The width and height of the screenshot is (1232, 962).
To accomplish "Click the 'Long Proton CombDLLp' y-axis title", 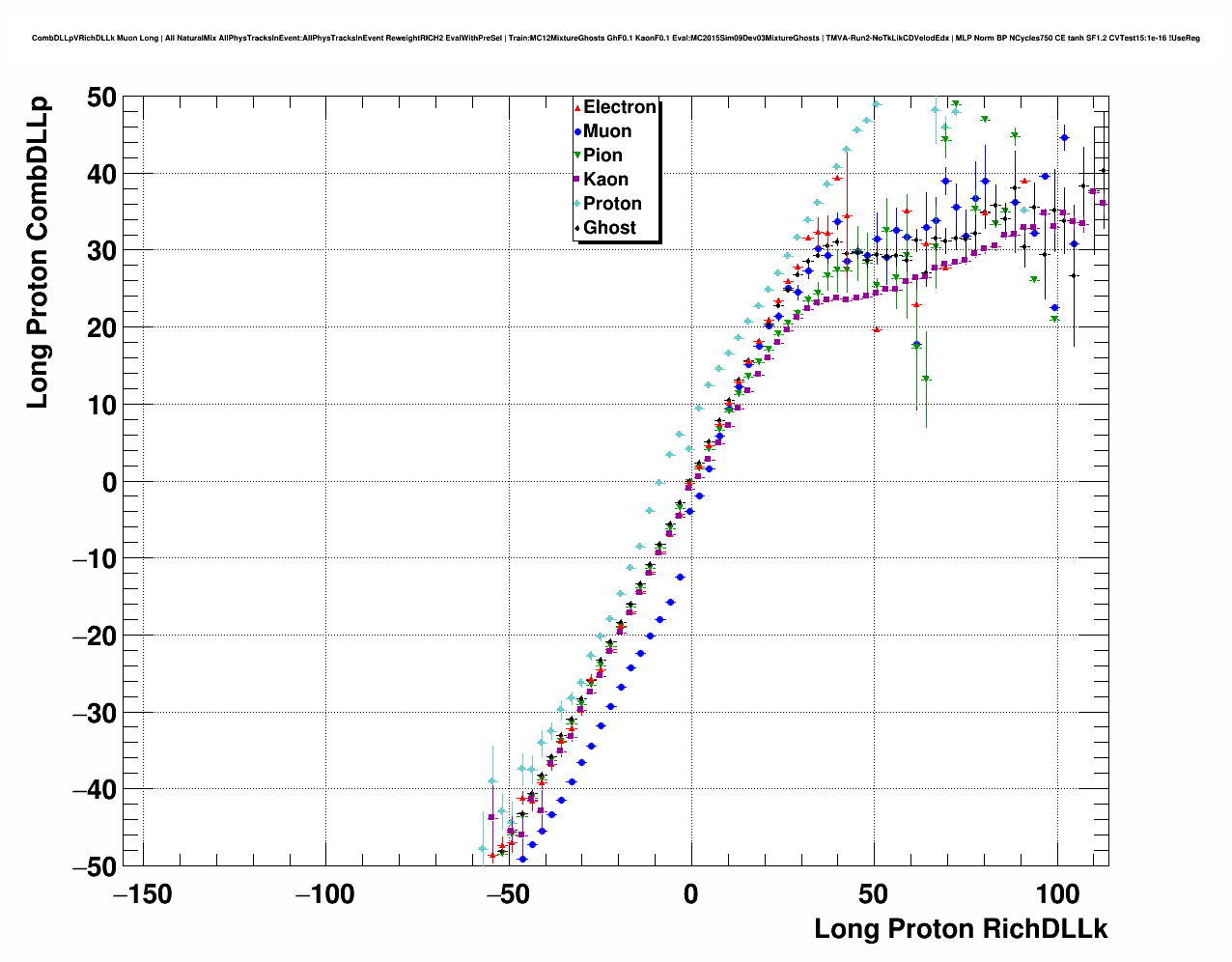I will 38,252.
